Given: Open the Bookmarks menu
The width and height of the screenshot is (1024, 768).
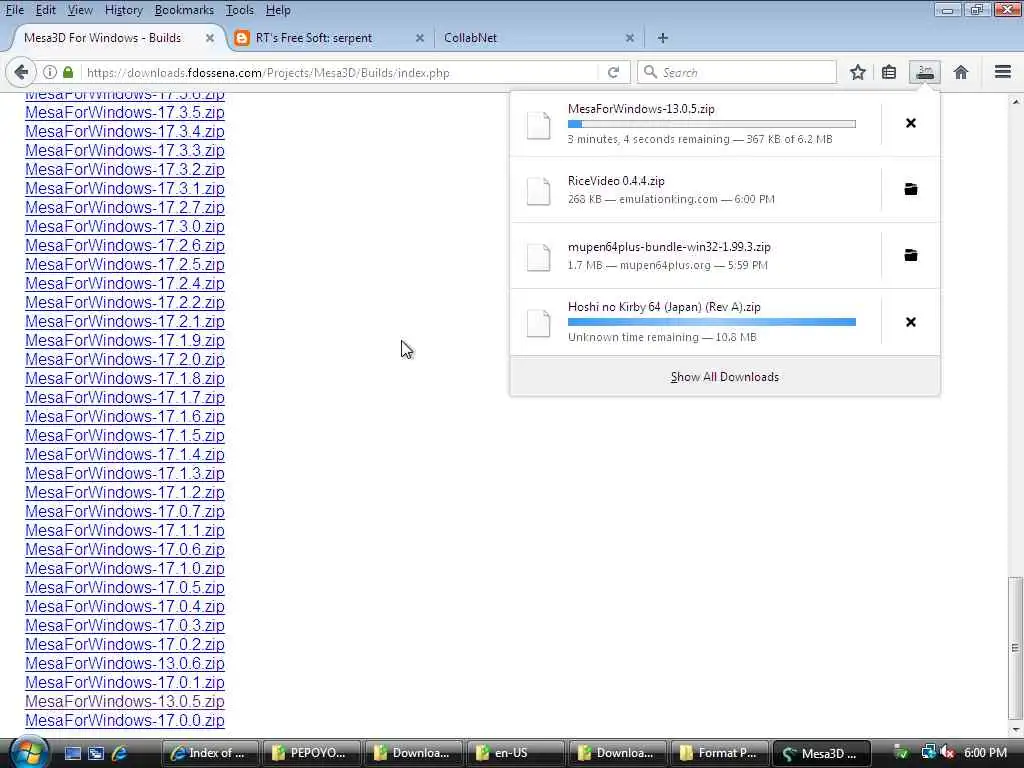Looking at the screenshot, I should pos(184,10).
